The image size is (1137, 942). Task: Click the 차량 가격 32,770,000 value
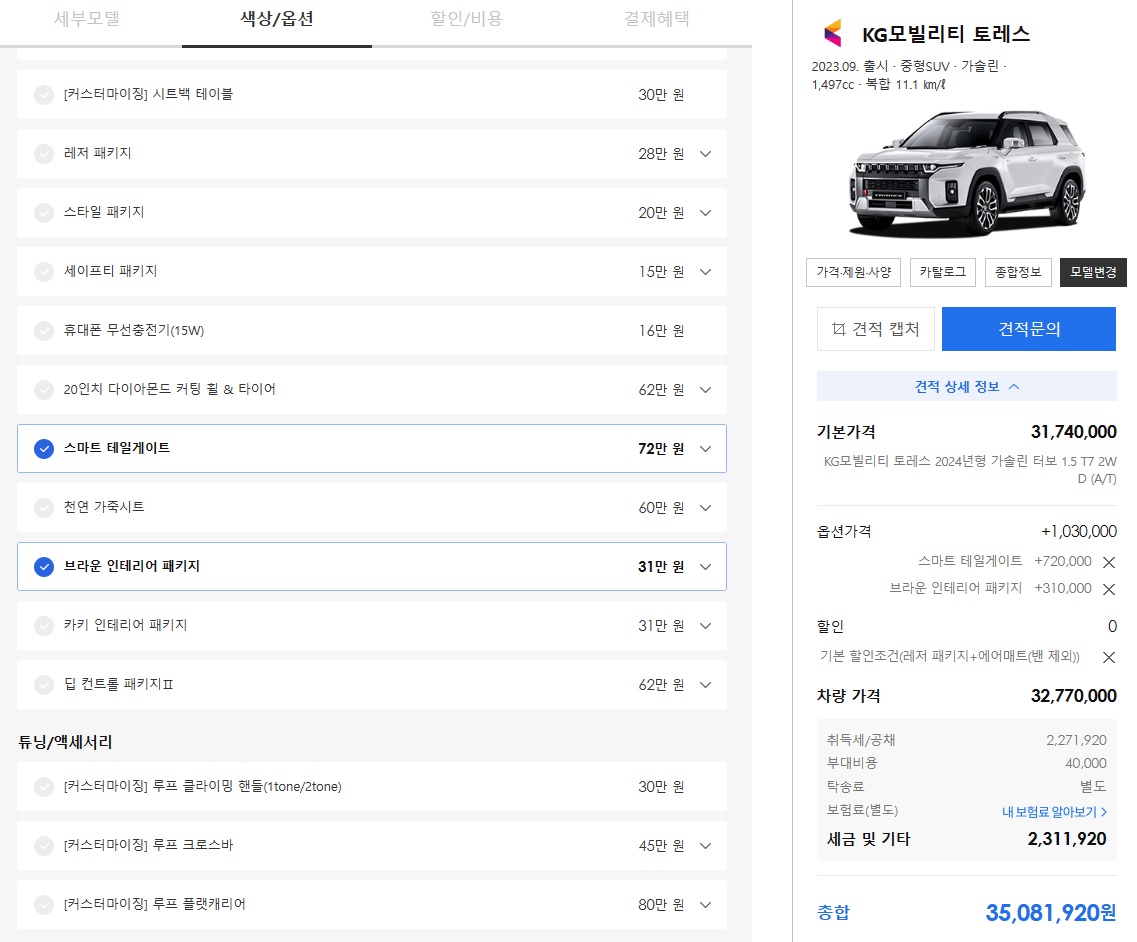1074,696
